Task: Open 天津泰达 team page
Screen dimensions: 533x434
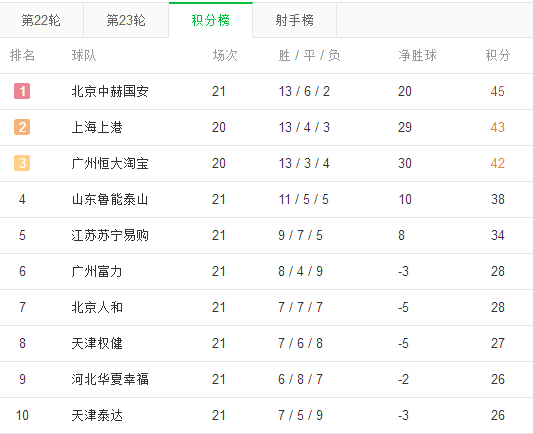Action: (97, 416)
